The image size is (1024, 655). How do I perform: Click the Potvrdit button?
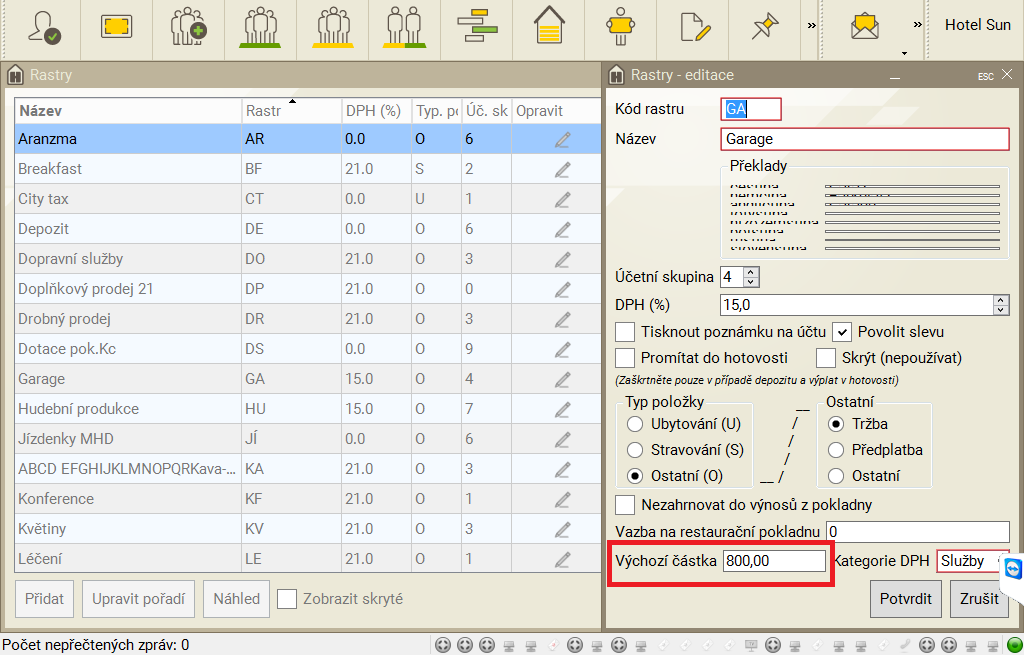(905, 599)
